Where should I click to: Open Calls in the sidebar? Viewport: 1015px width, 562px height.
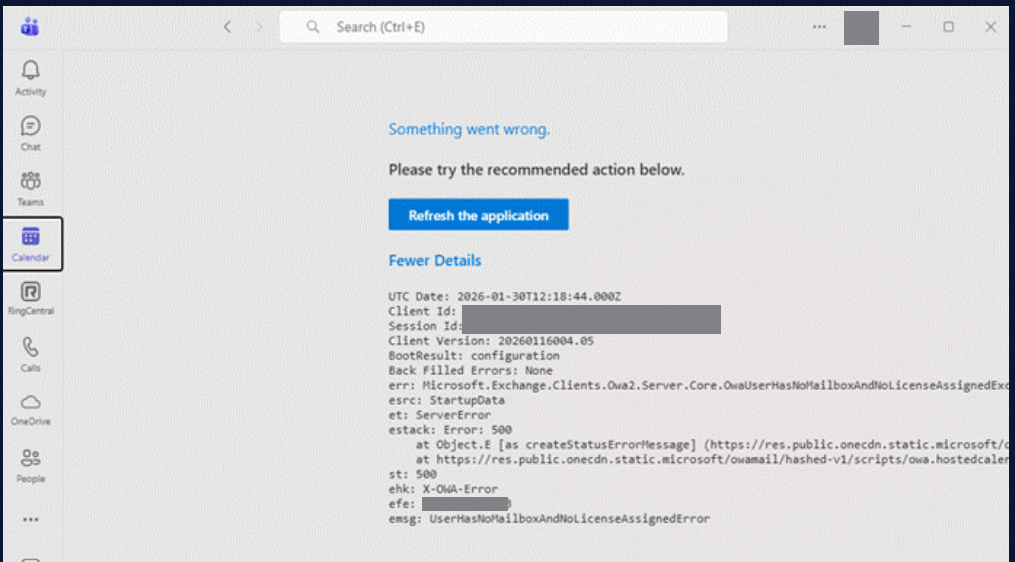(30, 354)
